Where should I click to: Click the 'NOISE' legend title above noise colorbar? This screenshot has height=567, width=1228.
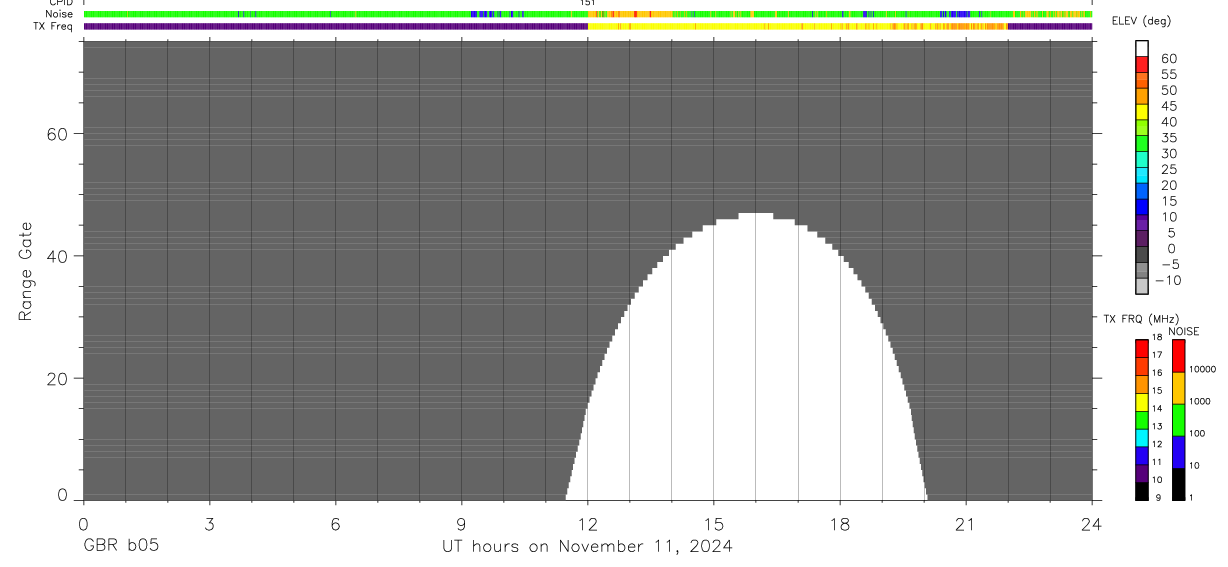coord(1183,332)
